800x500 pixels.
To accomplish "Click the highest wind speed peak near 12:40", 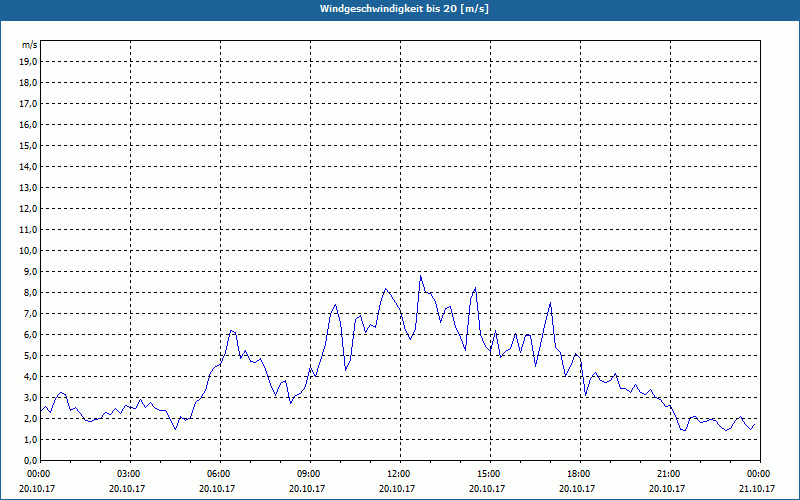I will pos(420,276).
